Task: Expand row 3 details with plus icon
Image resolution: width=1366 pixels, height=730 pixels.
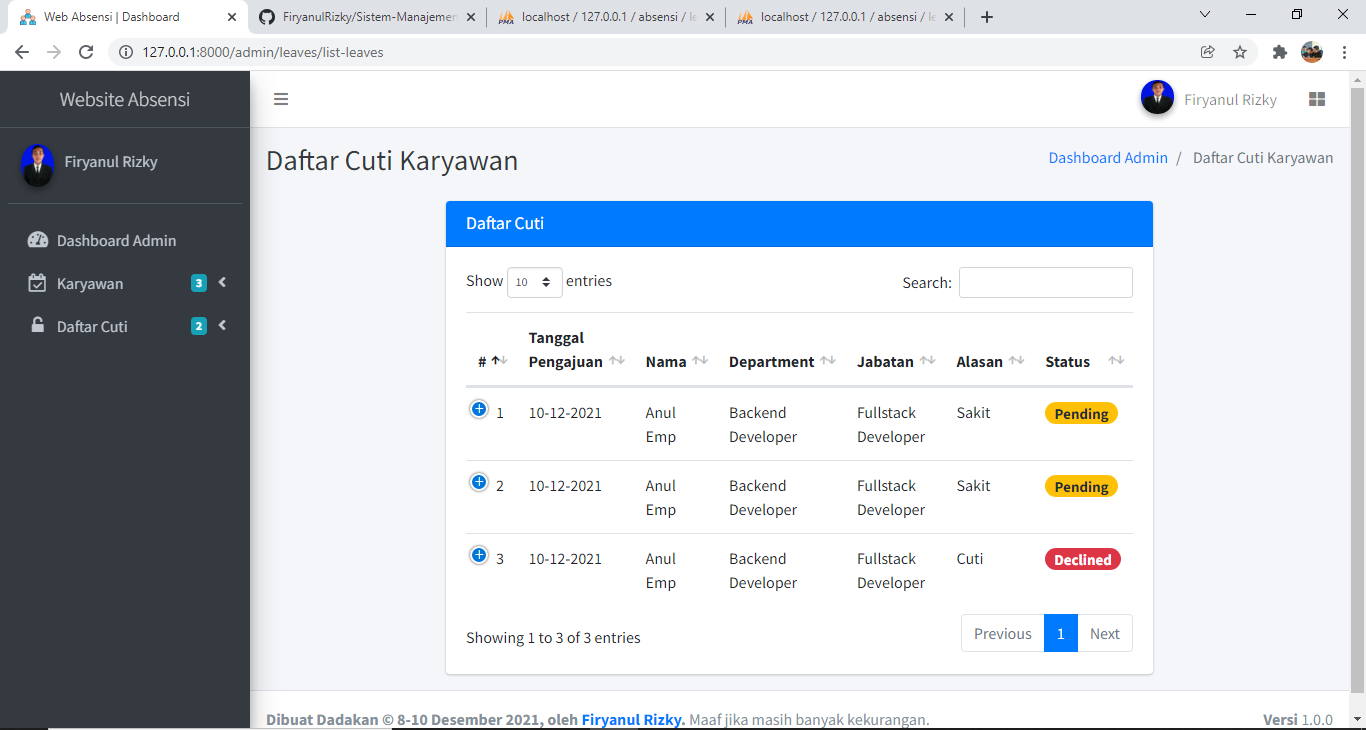Action: 479,555
